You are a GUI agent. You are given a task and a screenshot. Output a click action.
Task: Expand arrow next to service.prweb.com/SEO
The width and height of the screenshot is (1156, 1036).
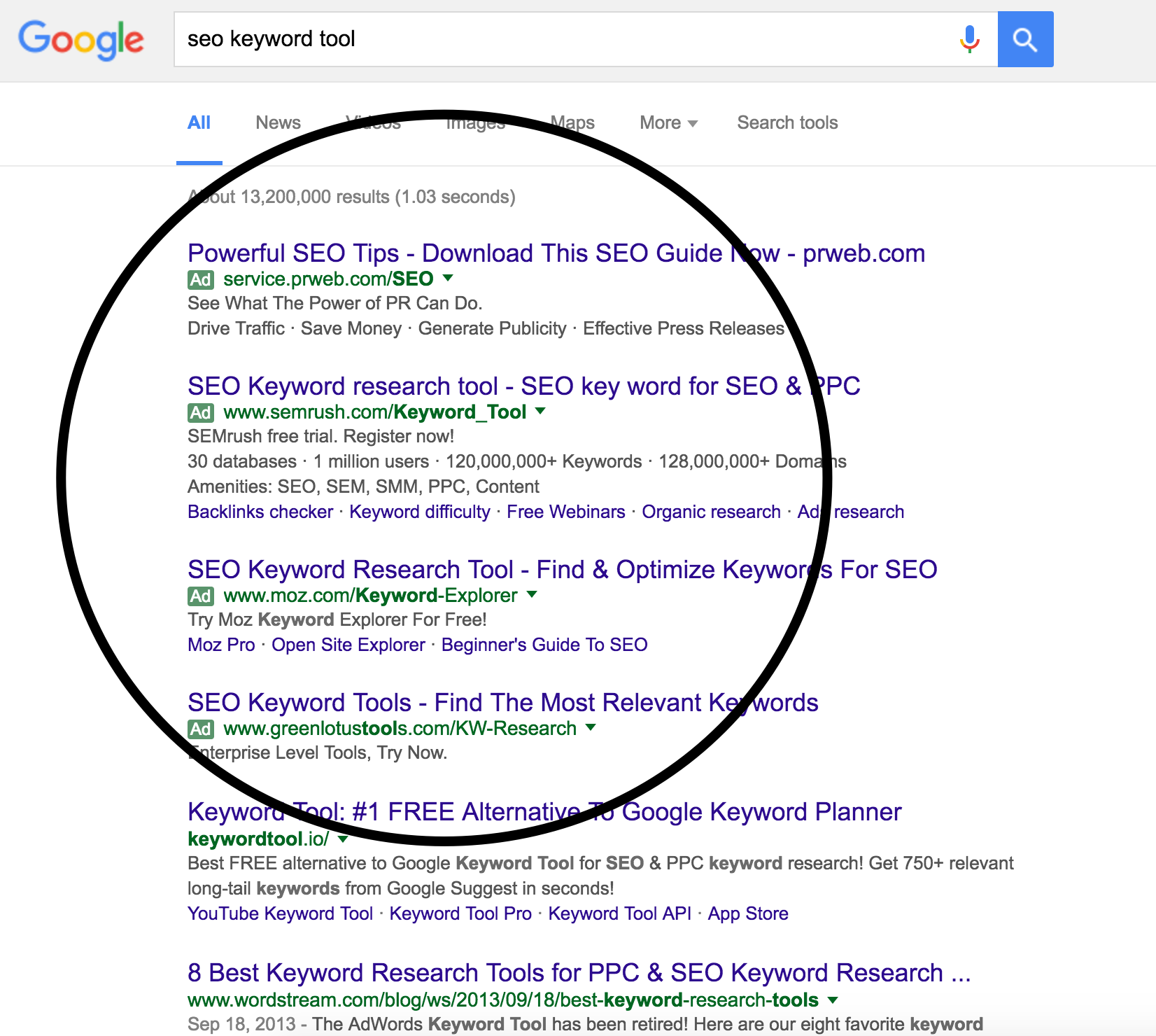pos(448,278)
